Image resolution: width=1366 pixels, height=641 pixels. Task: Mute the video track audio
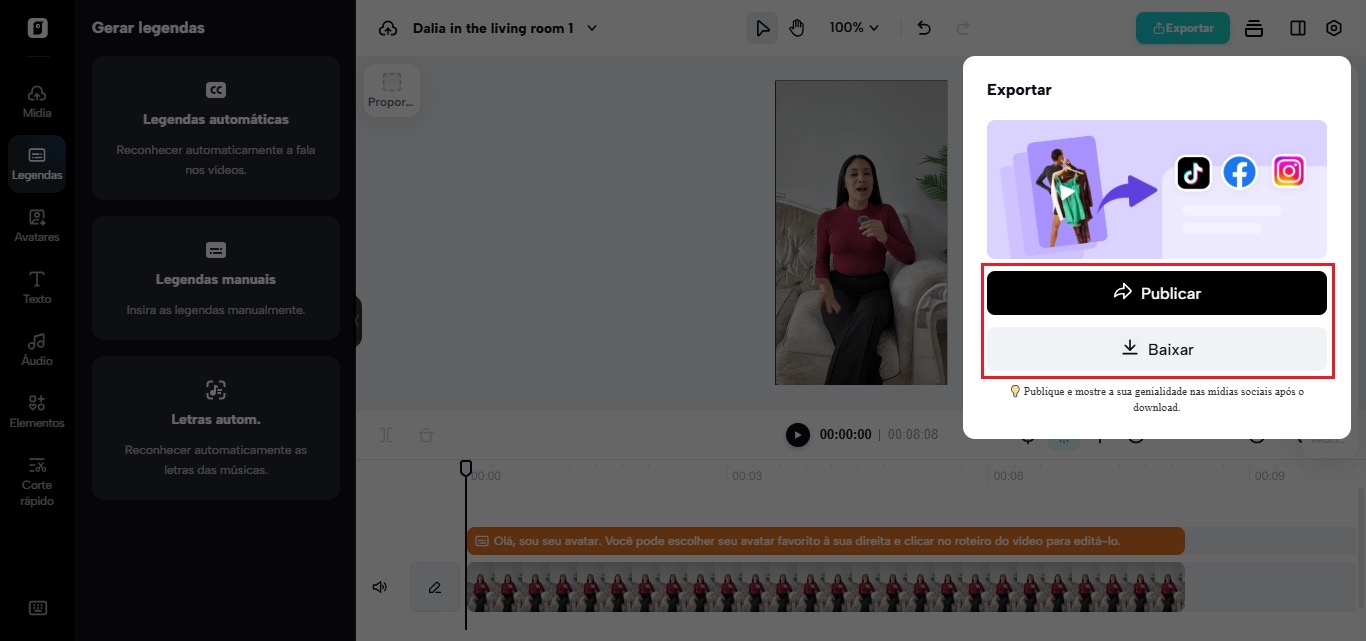380,587
